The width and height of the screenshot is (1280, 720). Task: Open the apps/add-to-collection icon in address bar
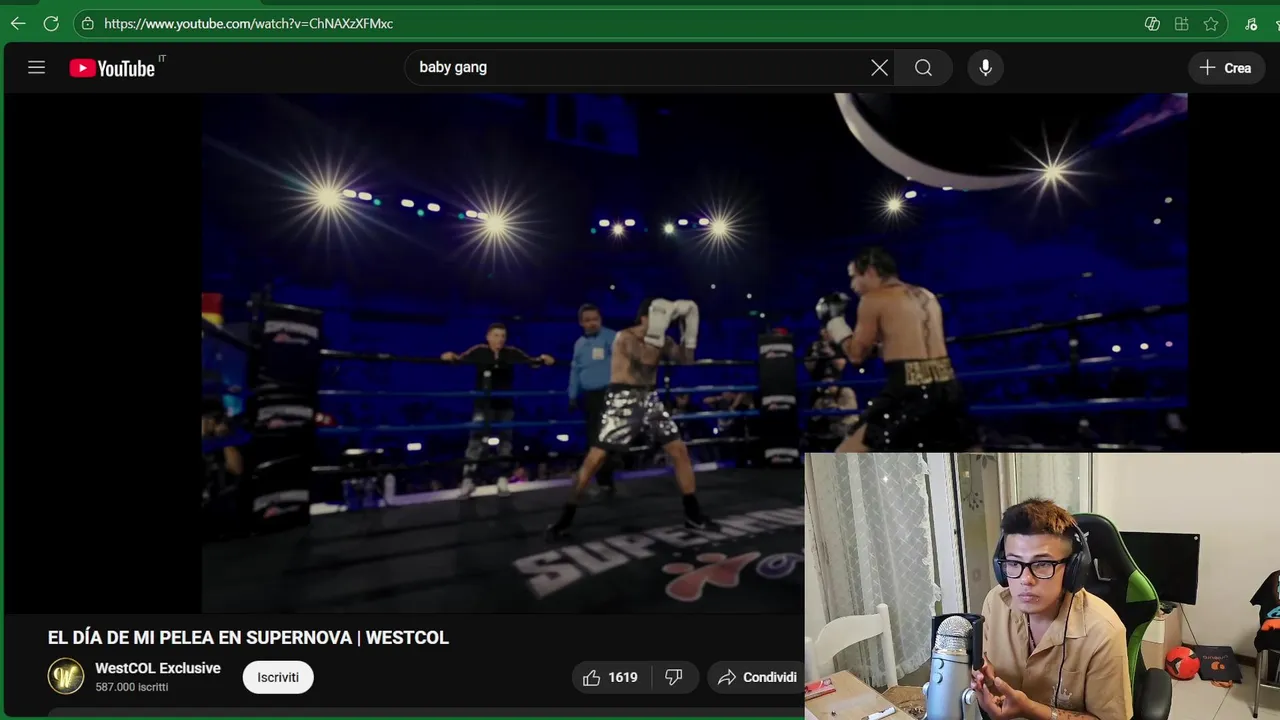tap(1182, 23)
